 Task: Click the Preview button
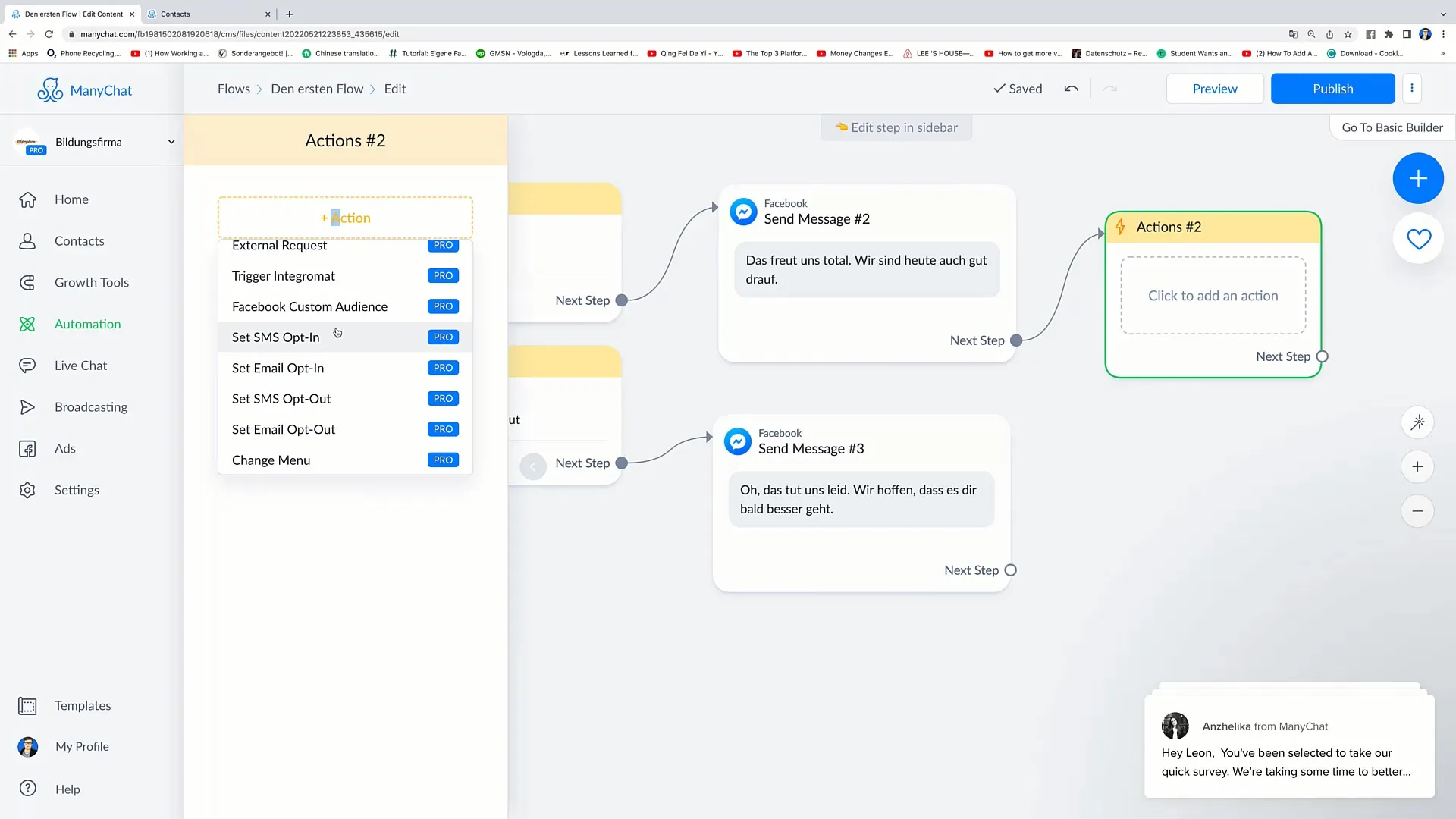click(1215, 89)
